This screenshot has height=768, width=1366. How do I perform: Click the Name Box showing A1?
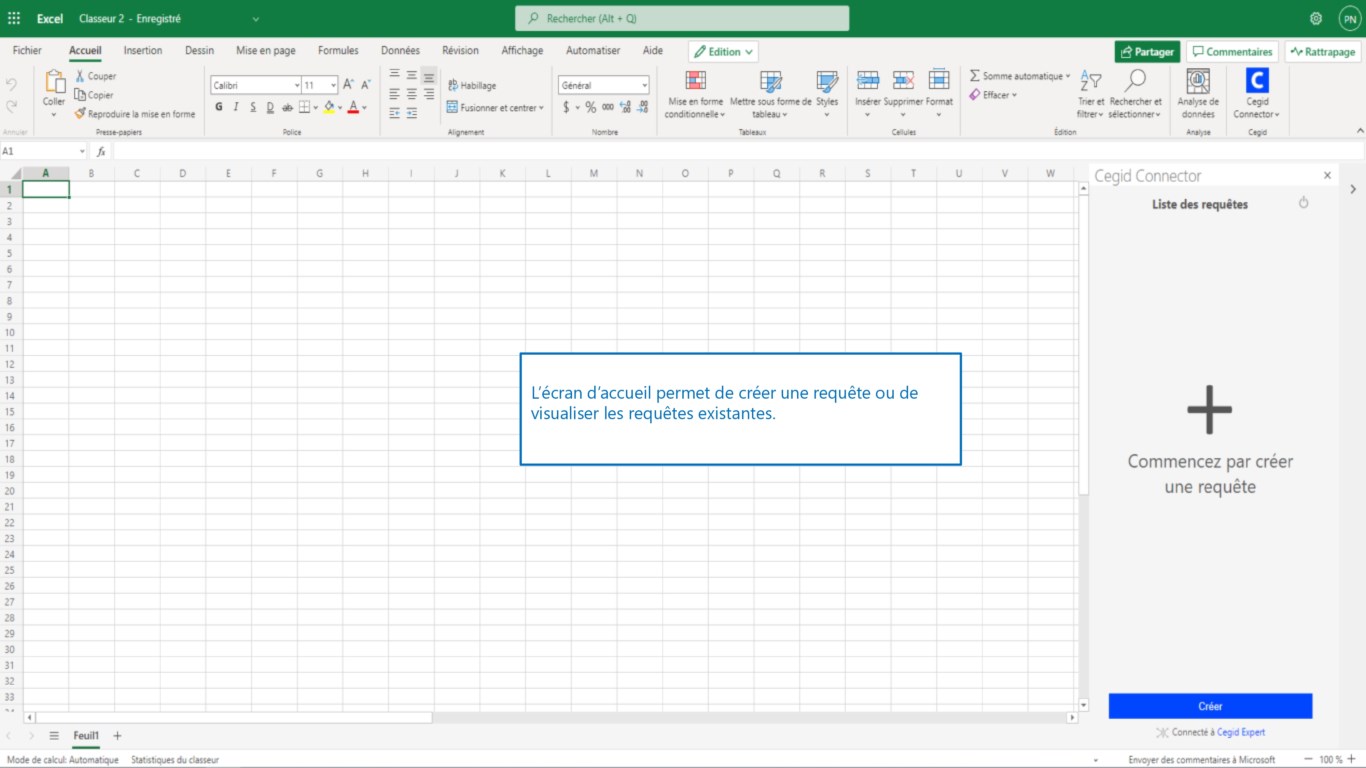pyautogui.click(x=44, y=151)
